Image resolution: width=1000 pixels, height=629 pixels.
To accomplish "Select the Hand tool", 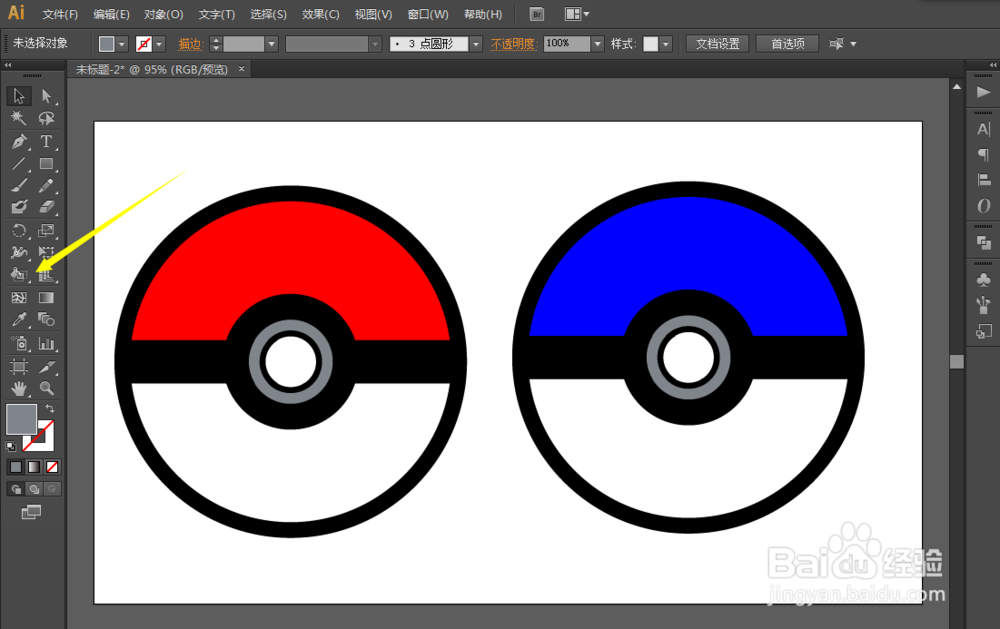I will tap(18, 388).
